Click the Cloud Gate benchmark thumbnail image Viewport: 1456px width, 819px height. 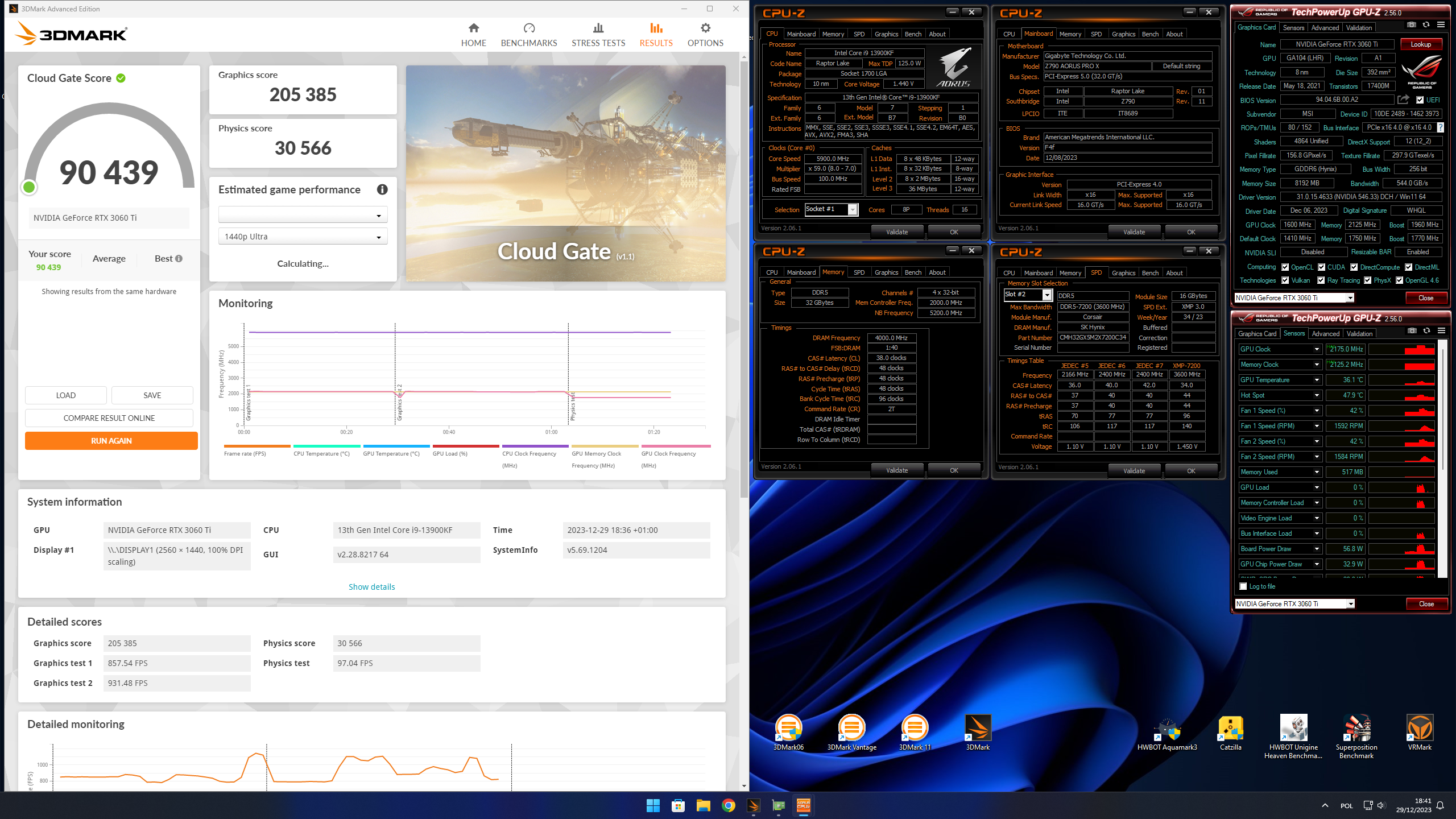565,173
